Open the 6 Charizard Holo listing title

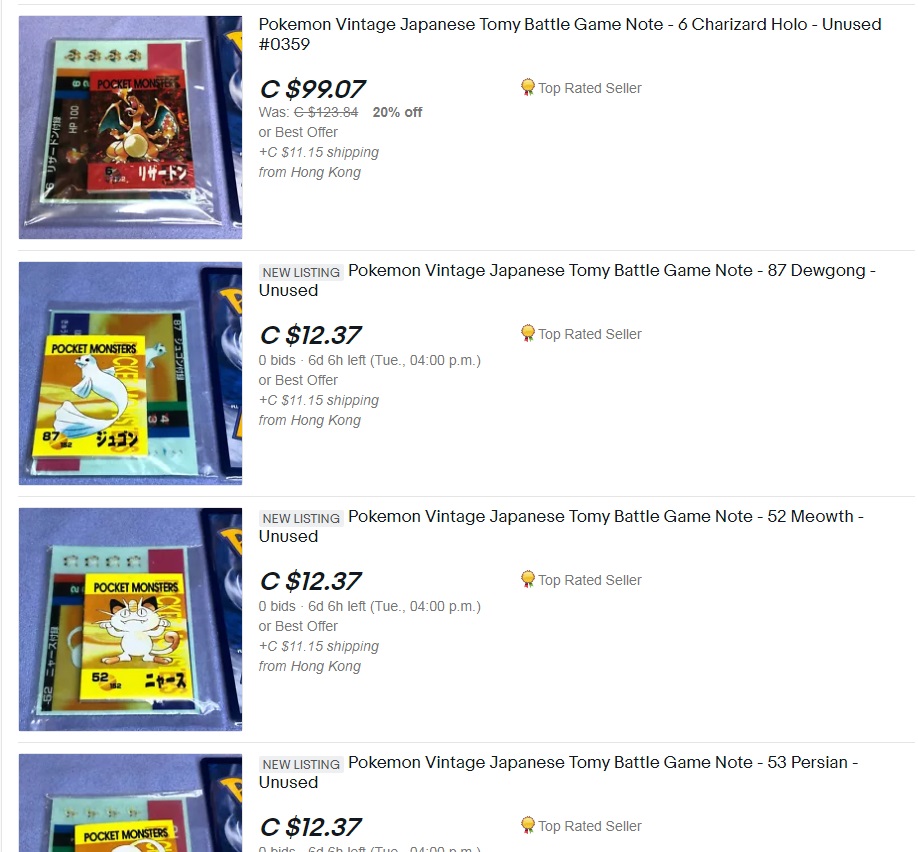570,34
